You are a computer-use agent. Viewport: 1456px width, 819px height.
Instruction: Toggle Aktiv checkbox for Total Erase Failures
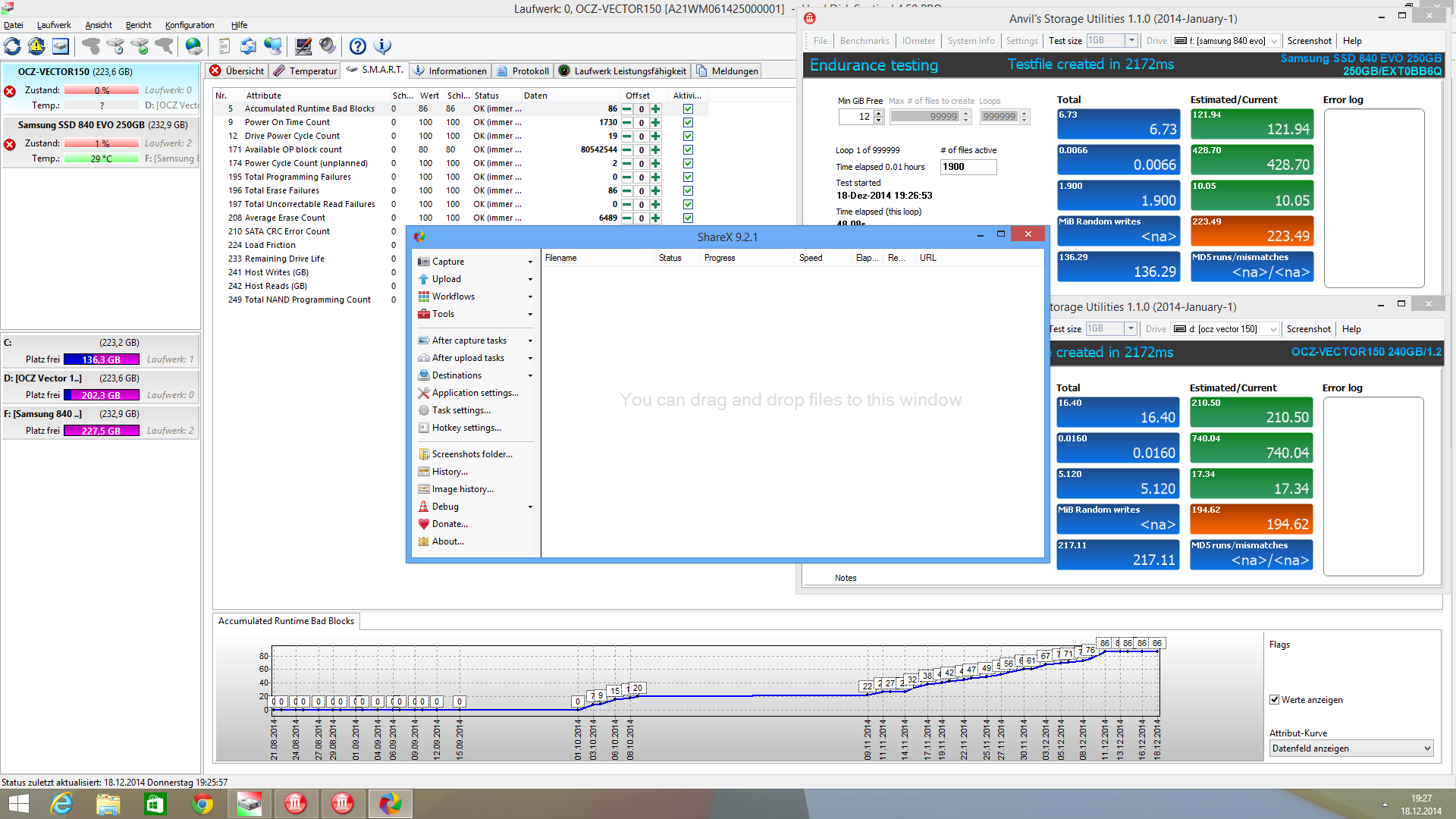pos(688,191)
